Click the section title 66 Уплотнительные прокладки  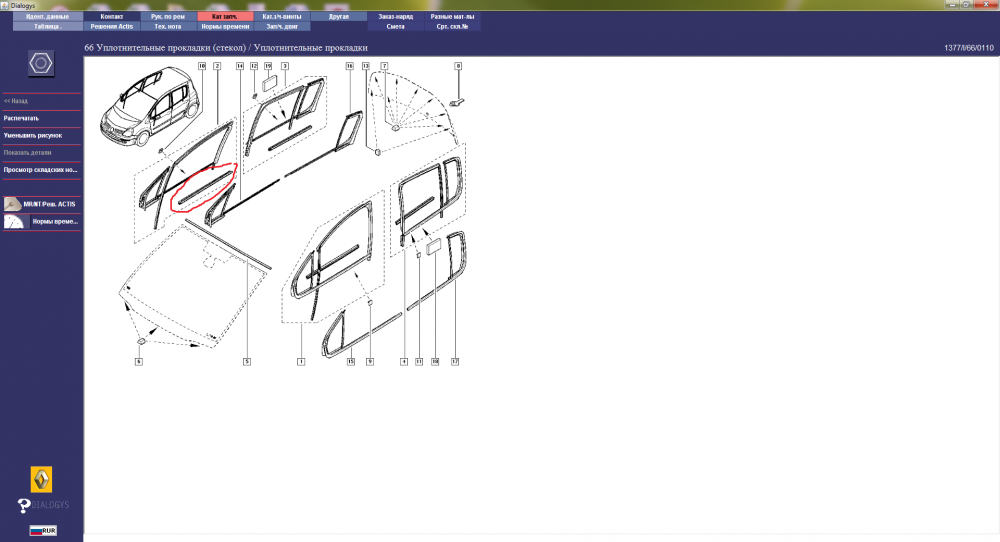226,48
